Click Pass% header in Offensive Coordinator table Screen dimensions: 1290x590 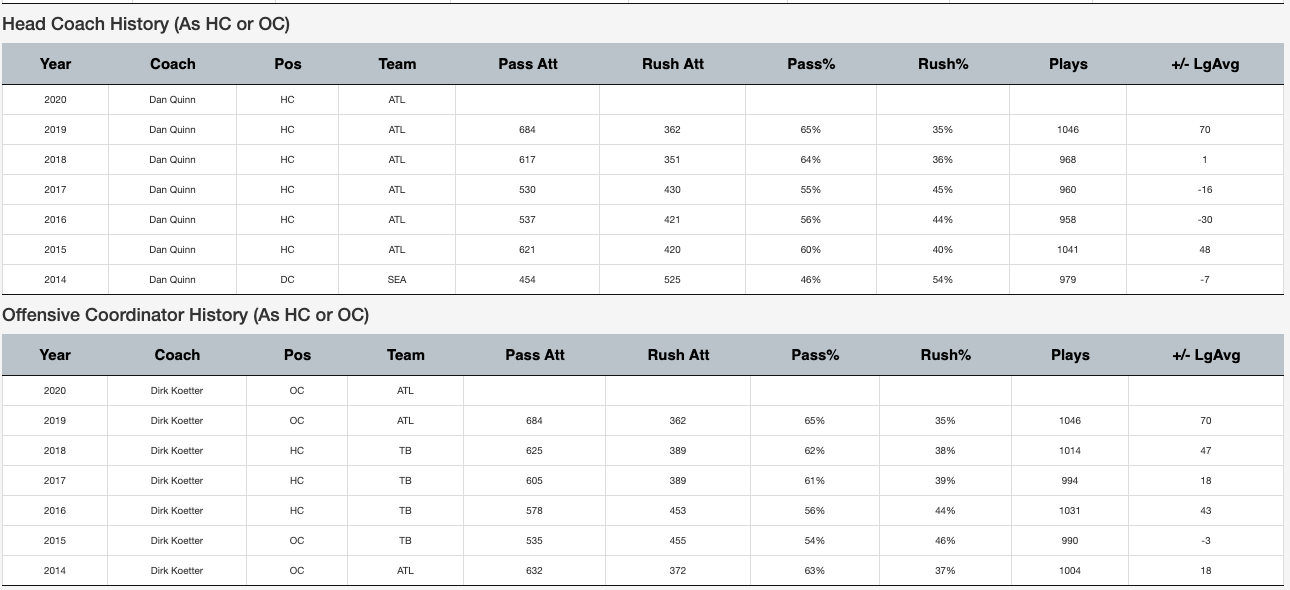pyautogui.click(x=814, y=355)
